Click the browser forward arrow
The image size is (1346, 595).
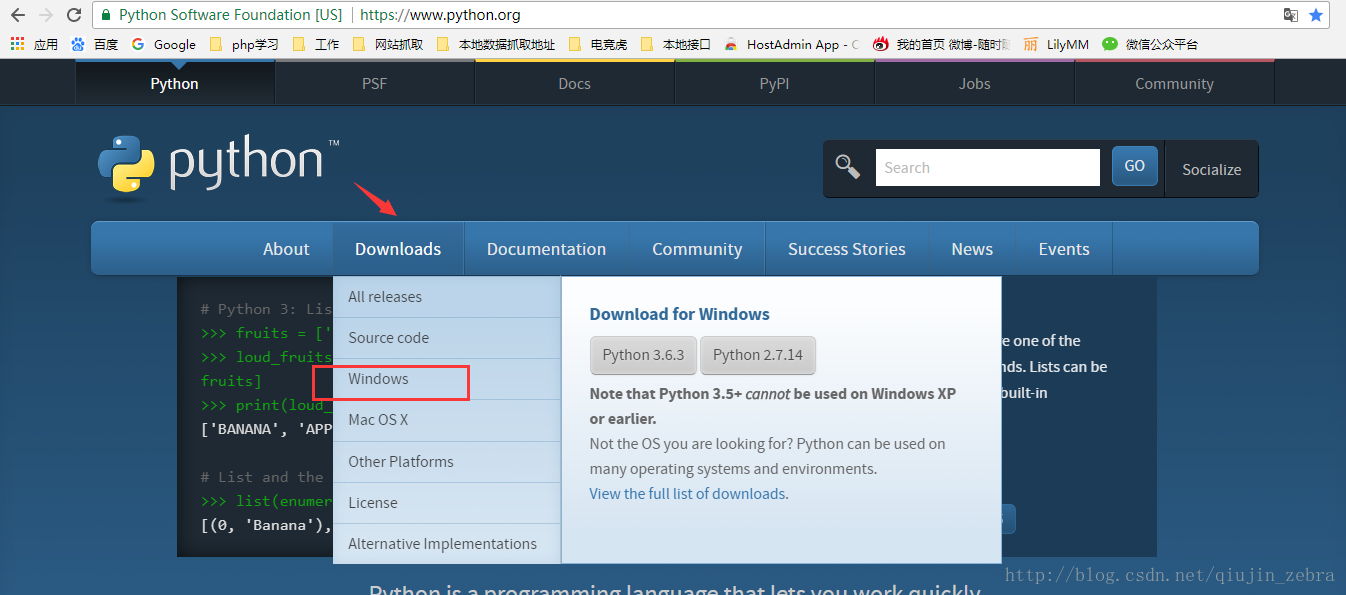pos(46,15)
